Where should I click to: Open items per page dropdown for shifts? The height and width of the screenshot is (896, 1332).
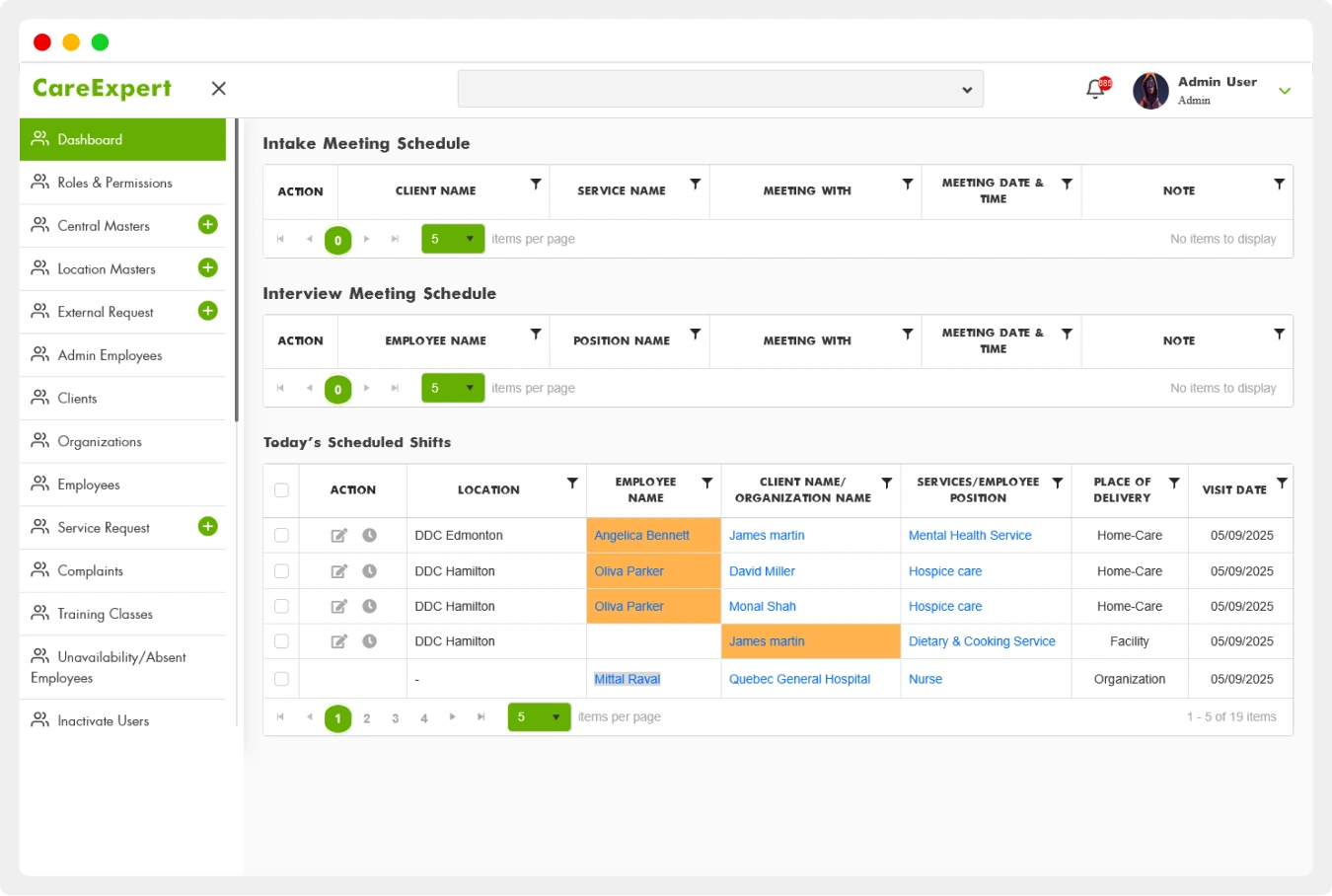tap(539, 717)
